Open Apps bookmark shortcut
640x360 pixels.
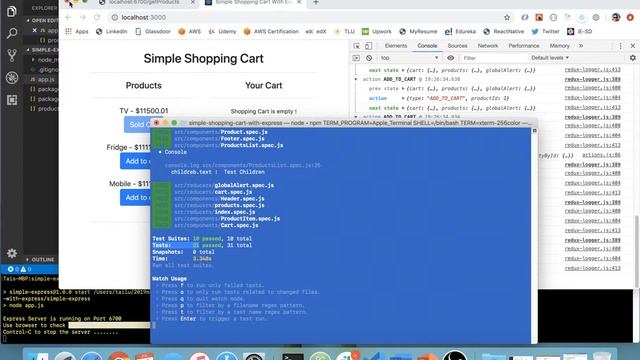[x=77, y=31]
